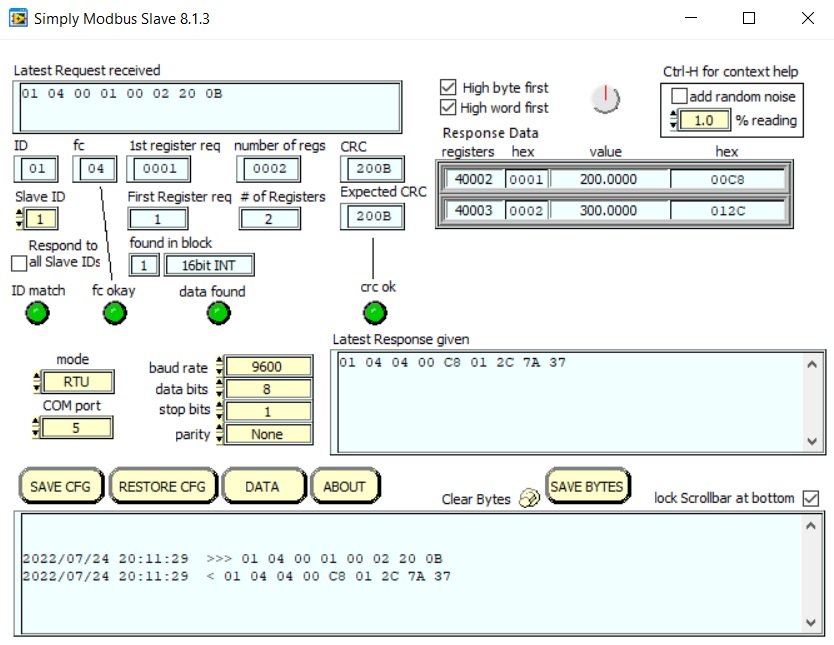The height and width of the screenshot is (645, 834).
Task: Click scroll-down arrow in byte log
Action: click(811, 622)
